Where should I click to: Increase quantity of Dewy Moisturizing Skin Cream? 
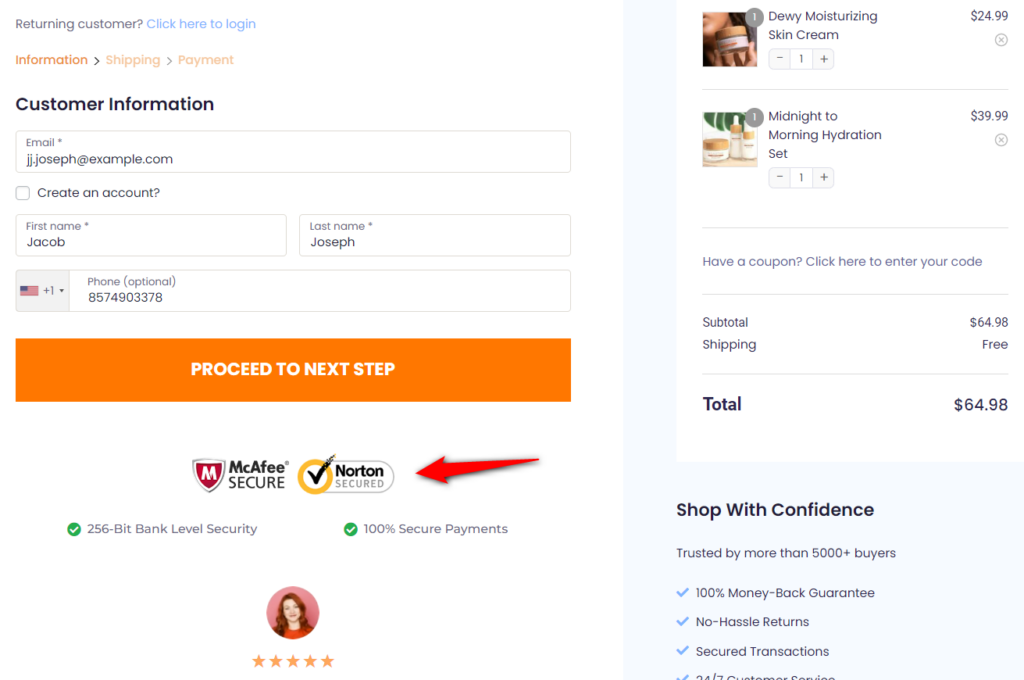823,58
